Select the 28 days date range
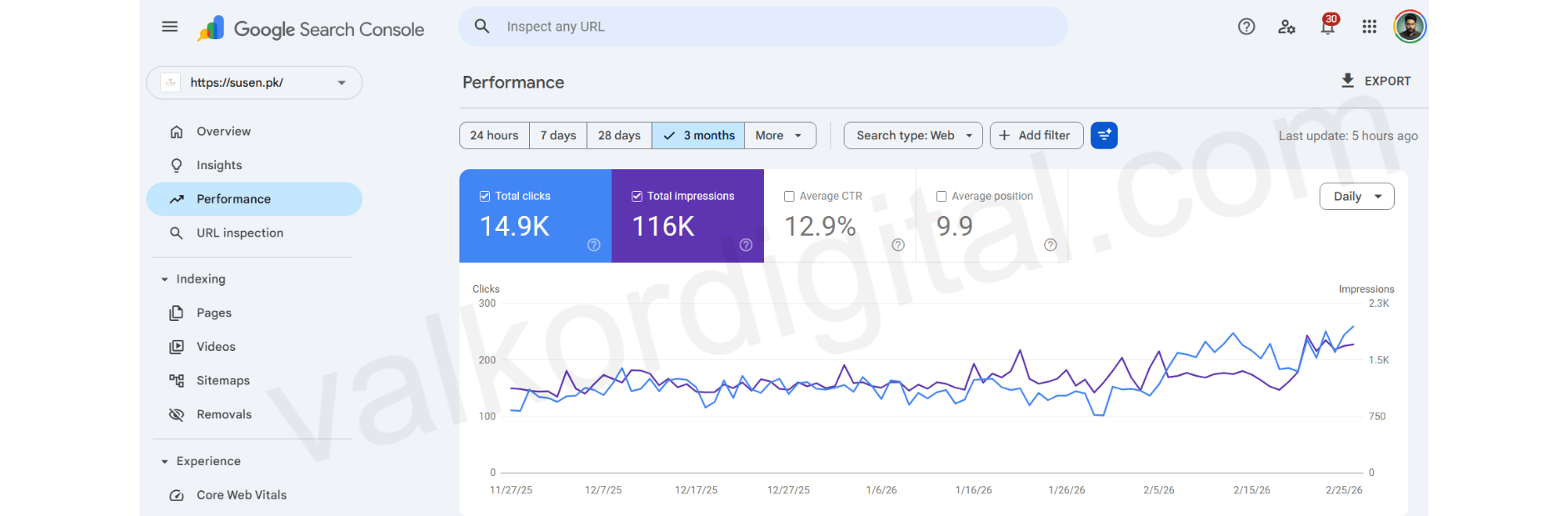 (619, 135)
